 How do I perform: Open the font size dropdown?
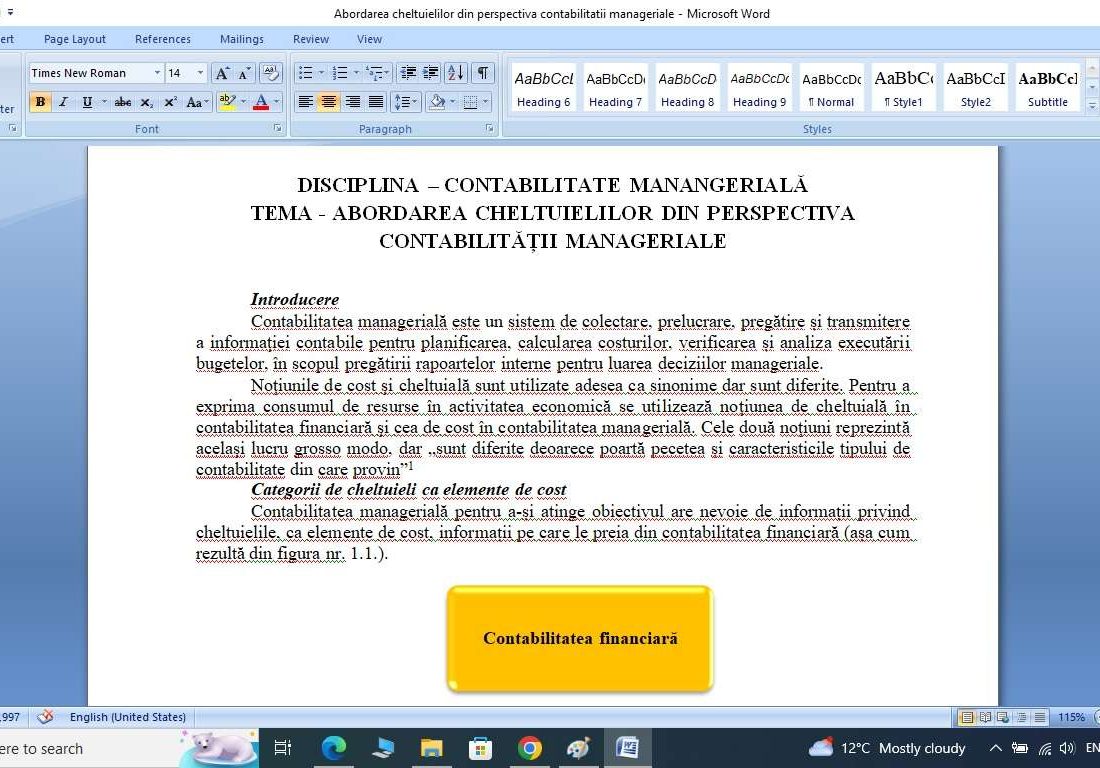tap(199, 73)
